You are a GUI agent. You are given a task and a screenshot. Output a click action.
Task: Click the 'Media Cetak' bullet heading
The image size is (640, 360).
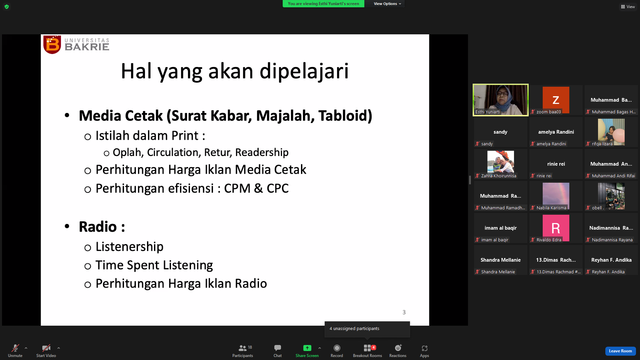225,116
